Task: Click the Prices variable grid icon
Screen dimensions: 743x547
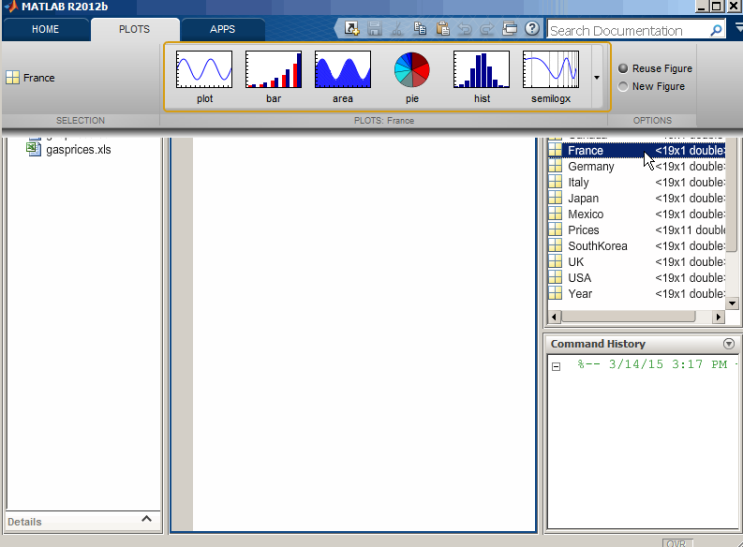Action: tap(555, 229)
